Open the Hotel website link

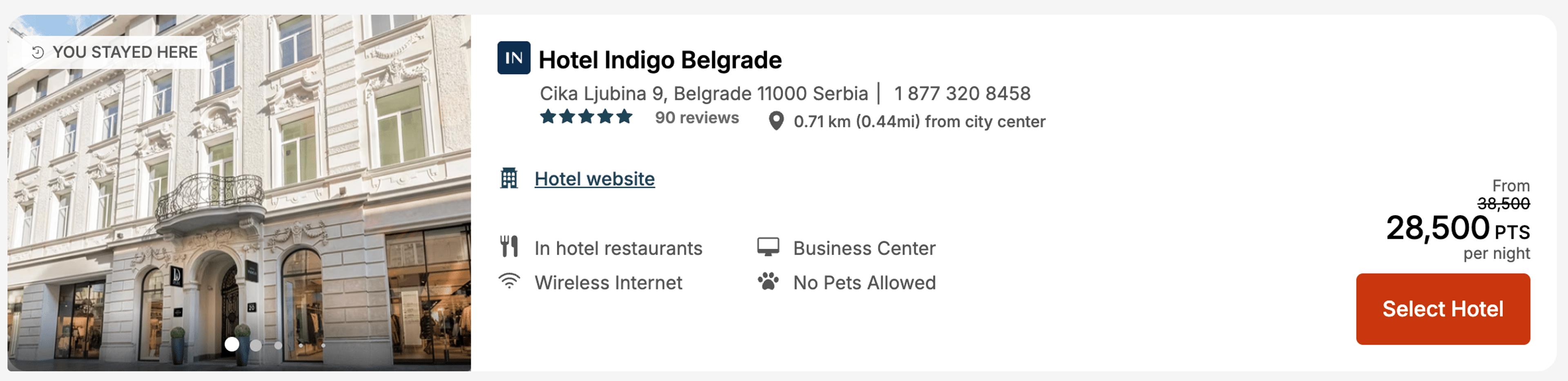click(594, 179)
